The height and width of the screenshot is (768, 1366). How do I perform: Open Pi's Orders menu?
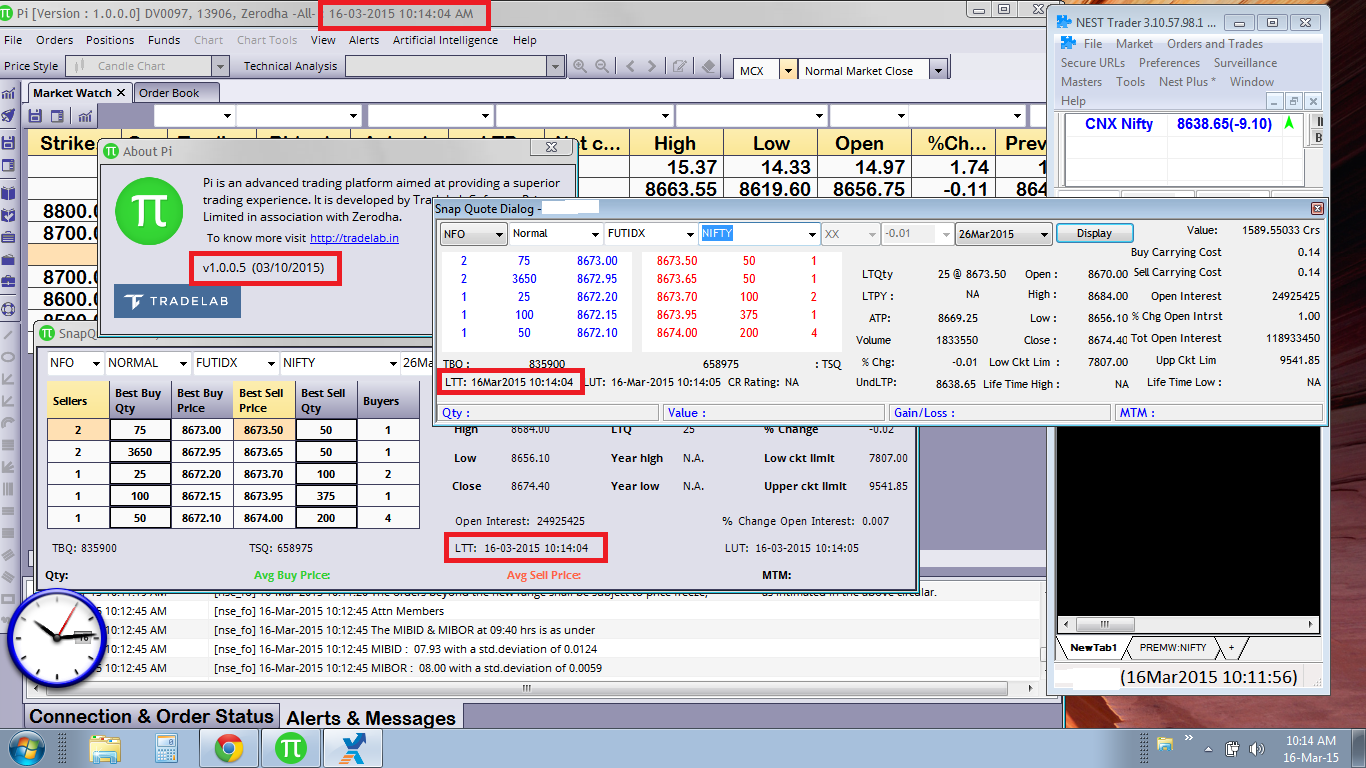pyautogui.click(x=54, y=40)
